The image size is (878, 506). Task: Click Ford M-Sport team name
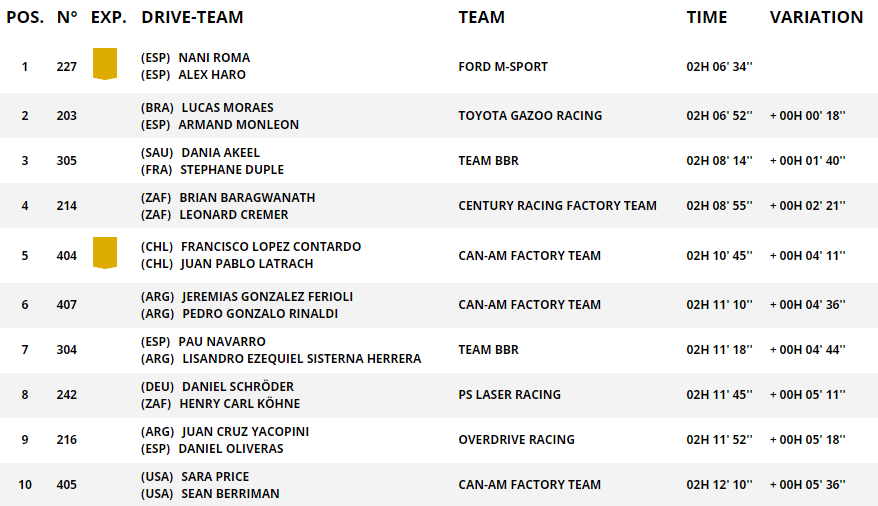[x=503, y=67]
